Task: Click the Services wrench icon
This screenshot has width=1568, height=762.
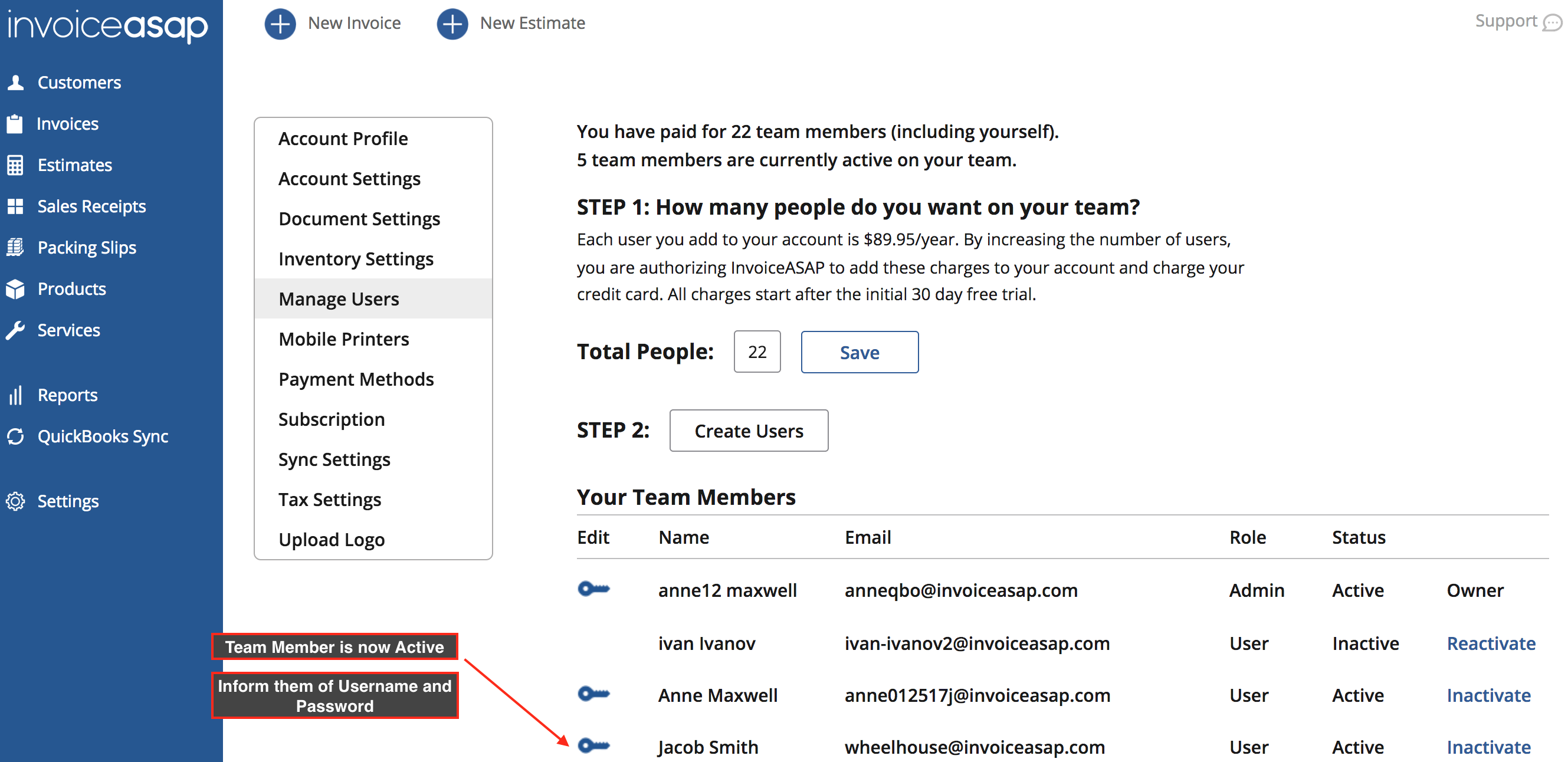Action: tap(15, 330)
